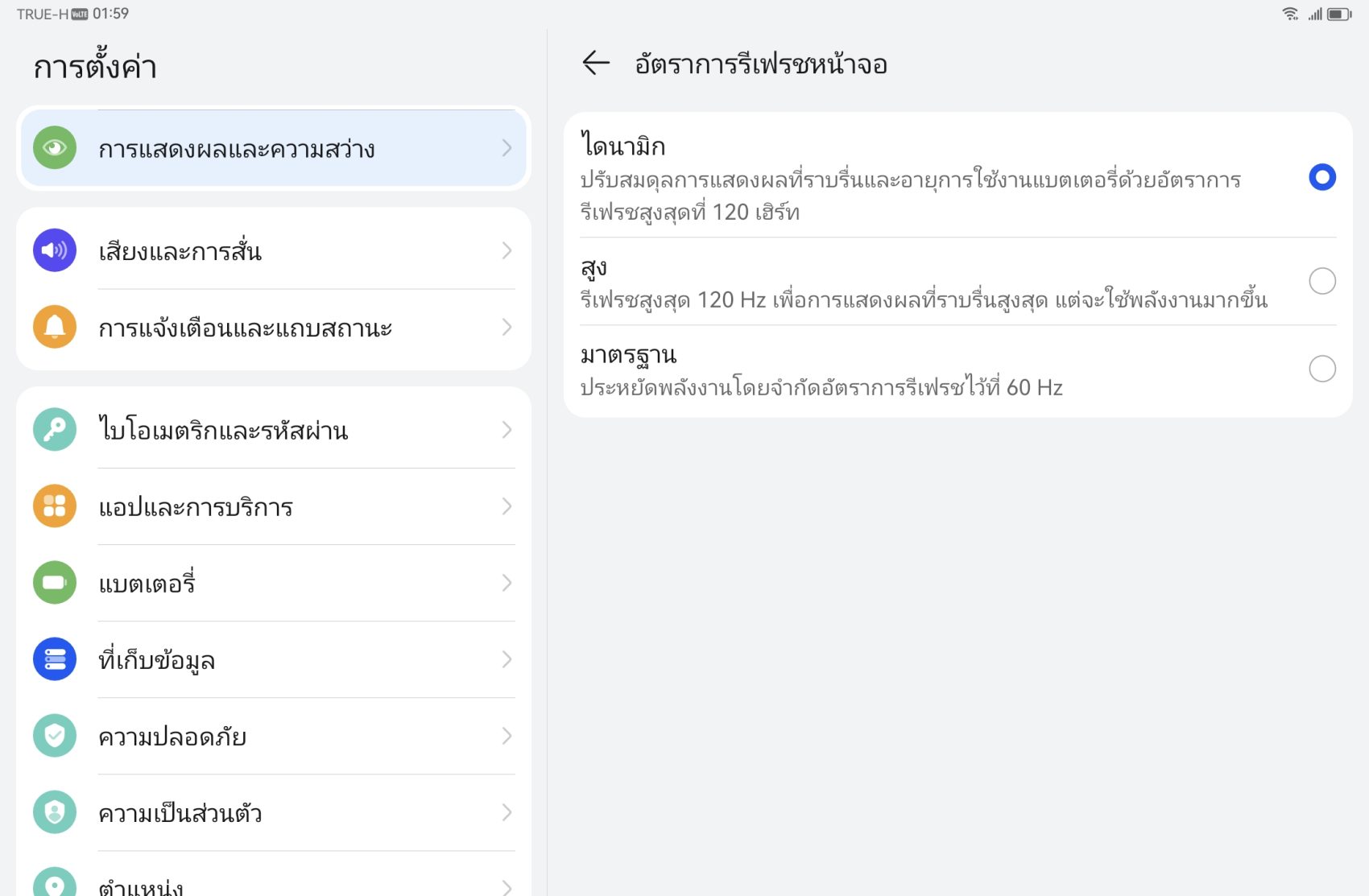Open the แบตเตอรี่ settings menu

(x=274, y=582)
